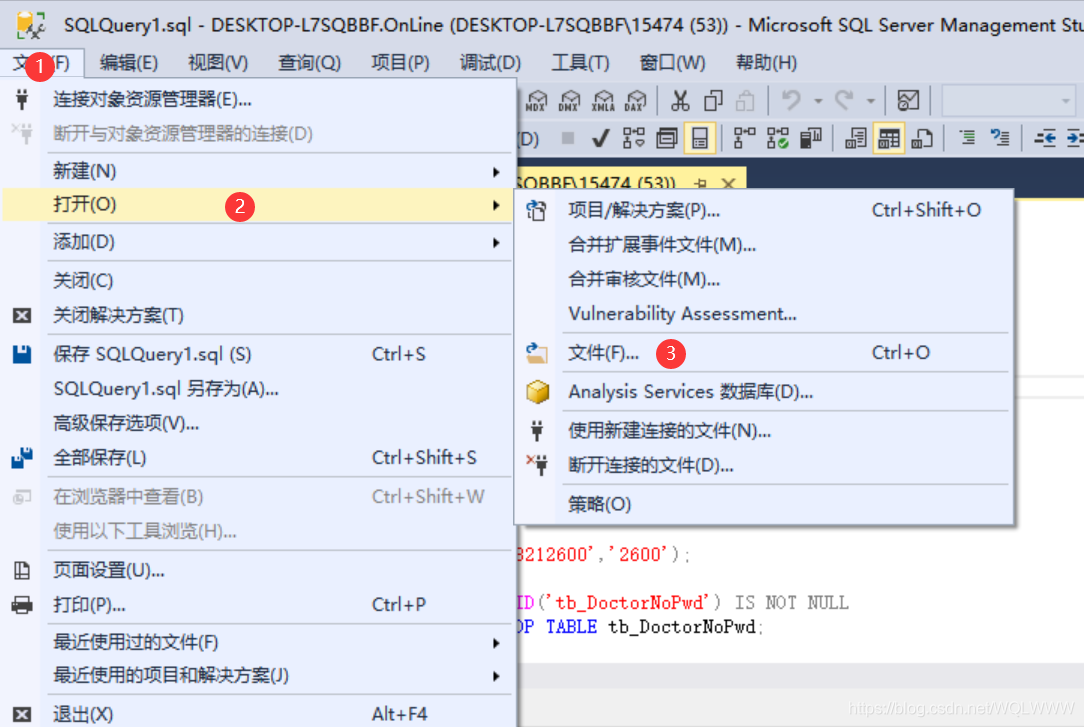Open the Undo history dropdown arrow
Image resolution: width=1084 pixels, height=727 pixels.
click(818, 102)
